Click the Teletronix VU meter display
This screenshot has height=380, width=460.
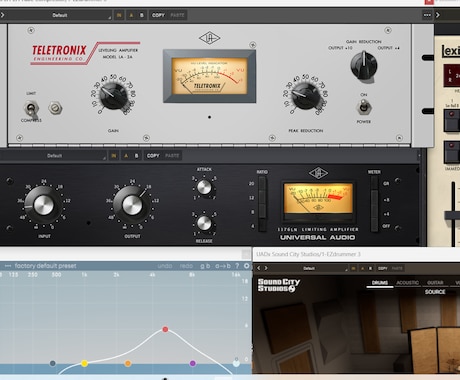[x=209, y=76]
